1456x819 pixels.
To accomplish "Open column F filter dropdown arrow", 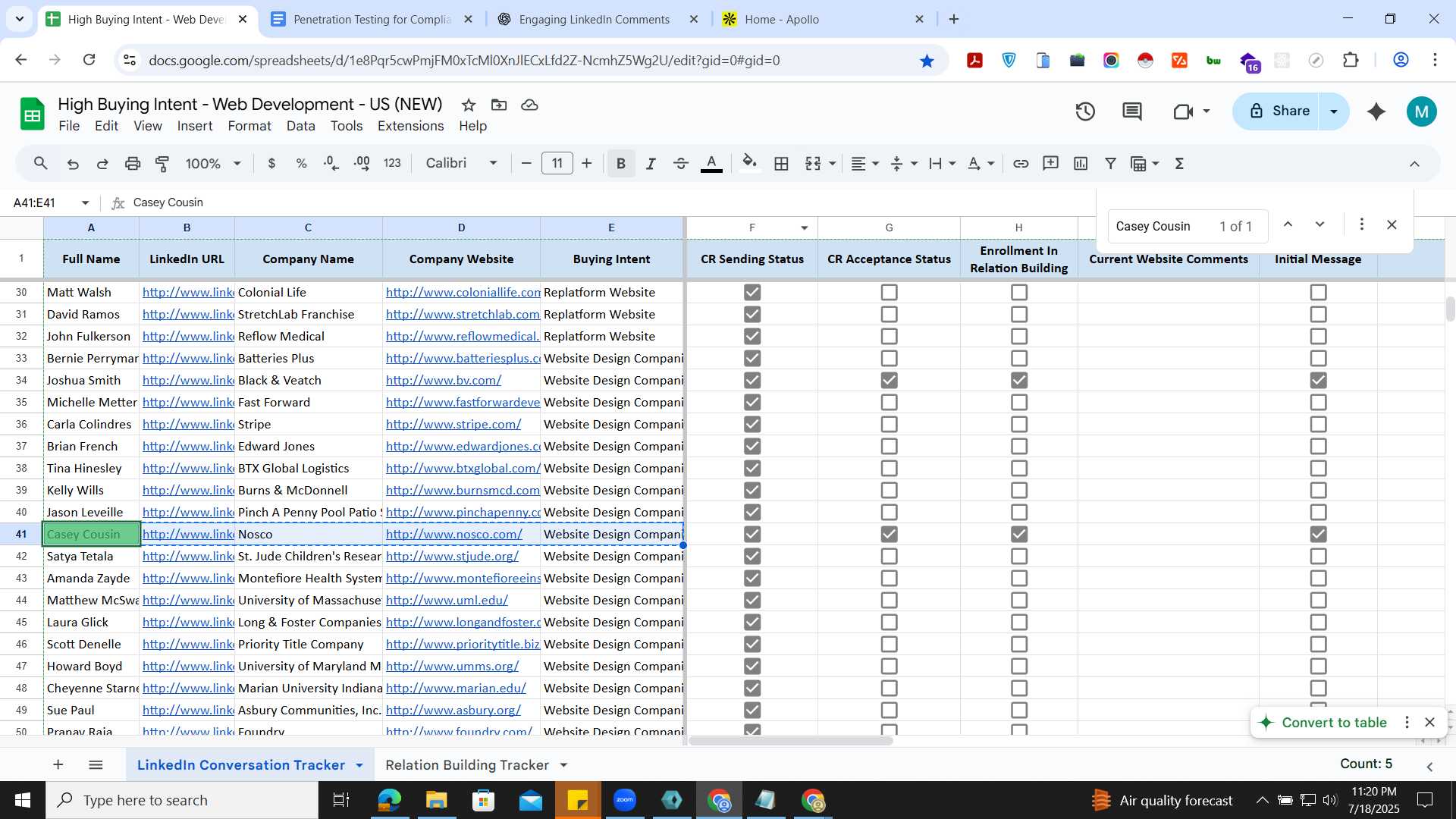I will pos(804,227).
